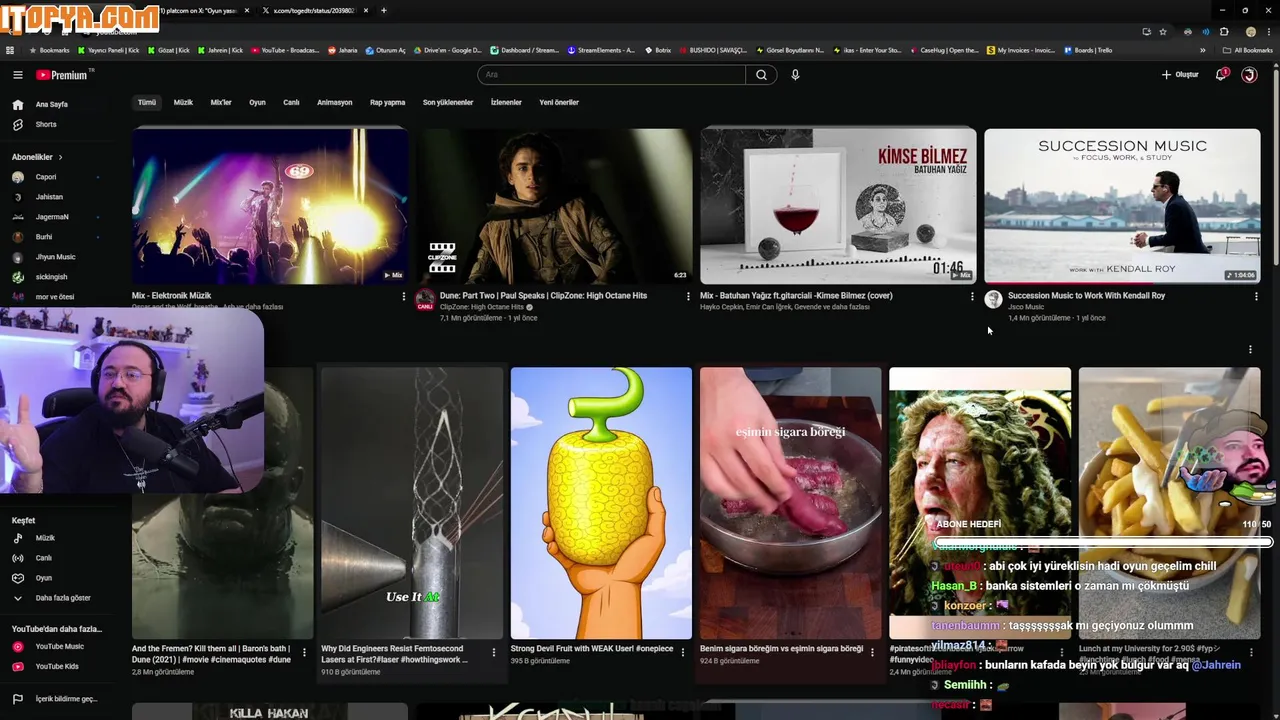Select the Son yüklenenler filter chip
This screenshot has height=720, width=1280.
point(447,102)
